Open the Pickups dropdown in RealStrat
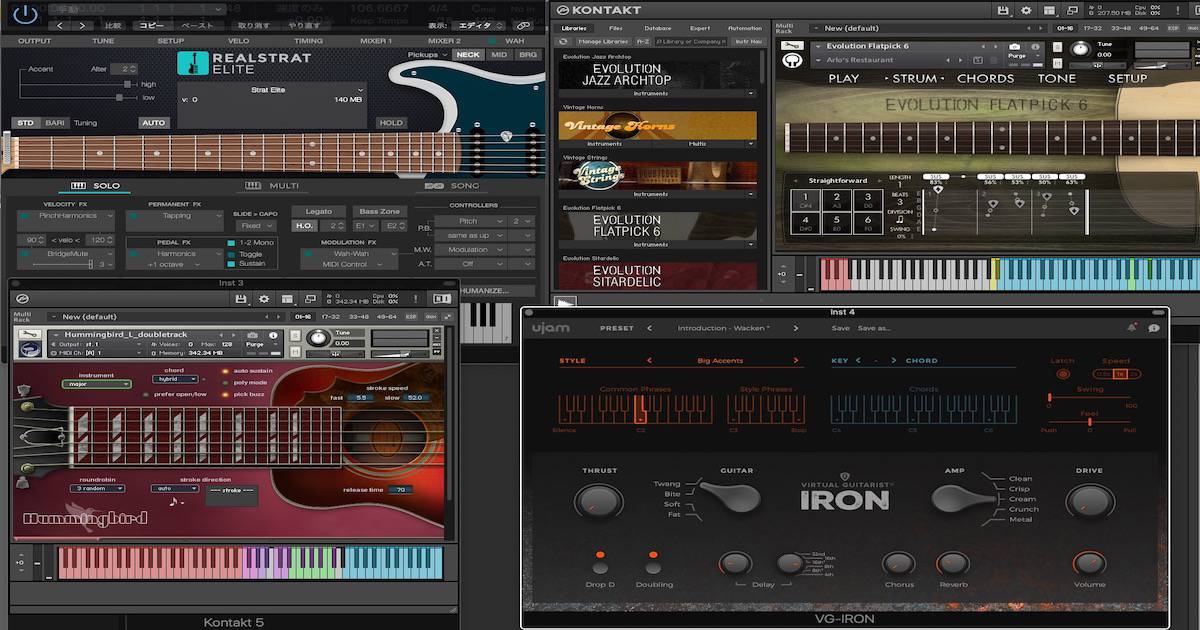This screenshot has width=1200, height=630. point(429,55)
